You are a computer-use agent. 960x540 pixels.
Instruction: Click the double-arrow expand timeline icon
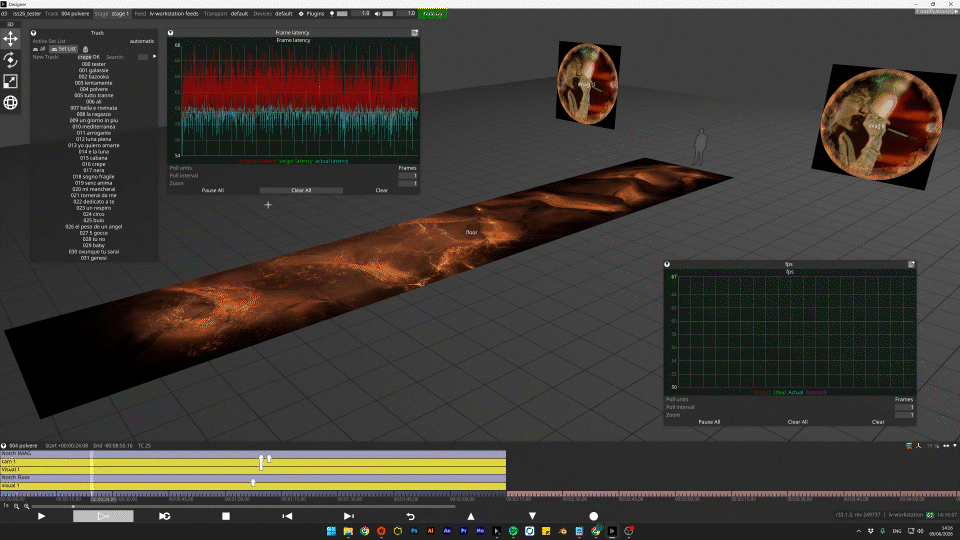[946, 446]
